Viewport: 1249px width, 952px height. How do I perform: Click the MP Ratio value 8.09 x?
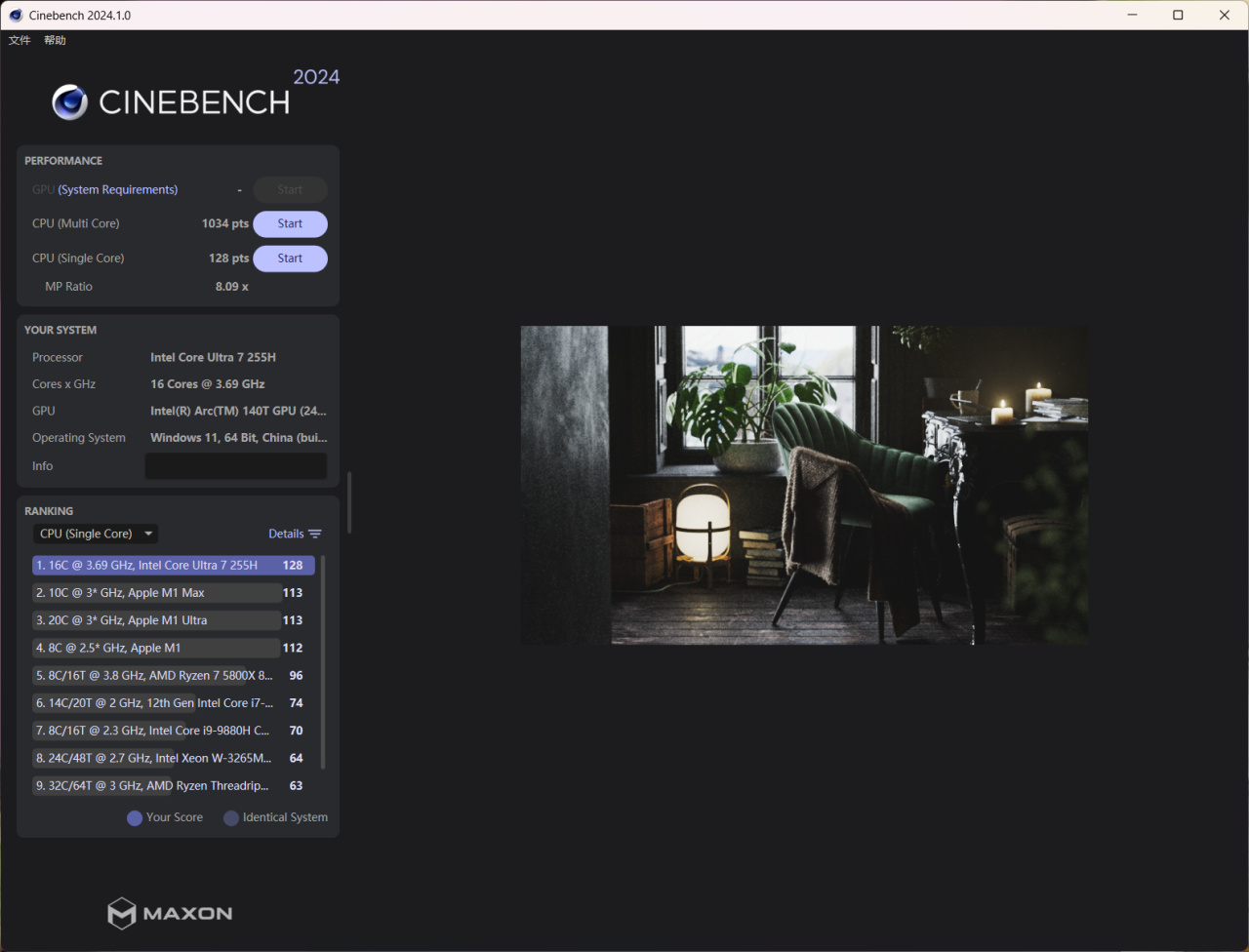point(232,287)
